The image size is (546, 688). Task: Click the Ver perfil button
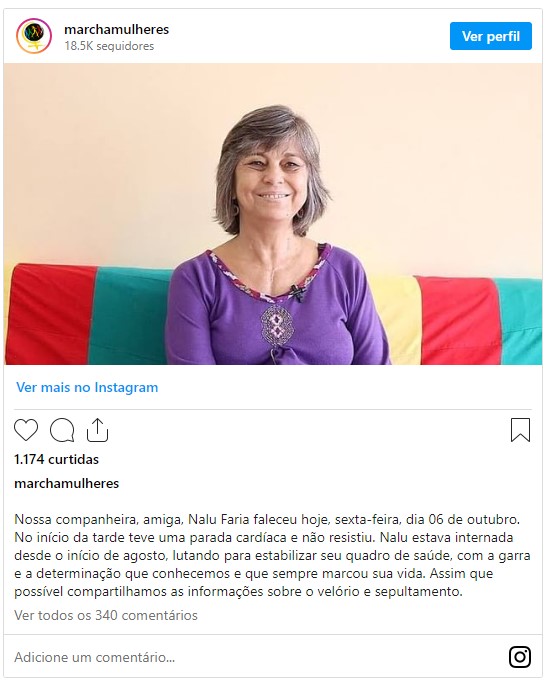click(x=491, y=36)
